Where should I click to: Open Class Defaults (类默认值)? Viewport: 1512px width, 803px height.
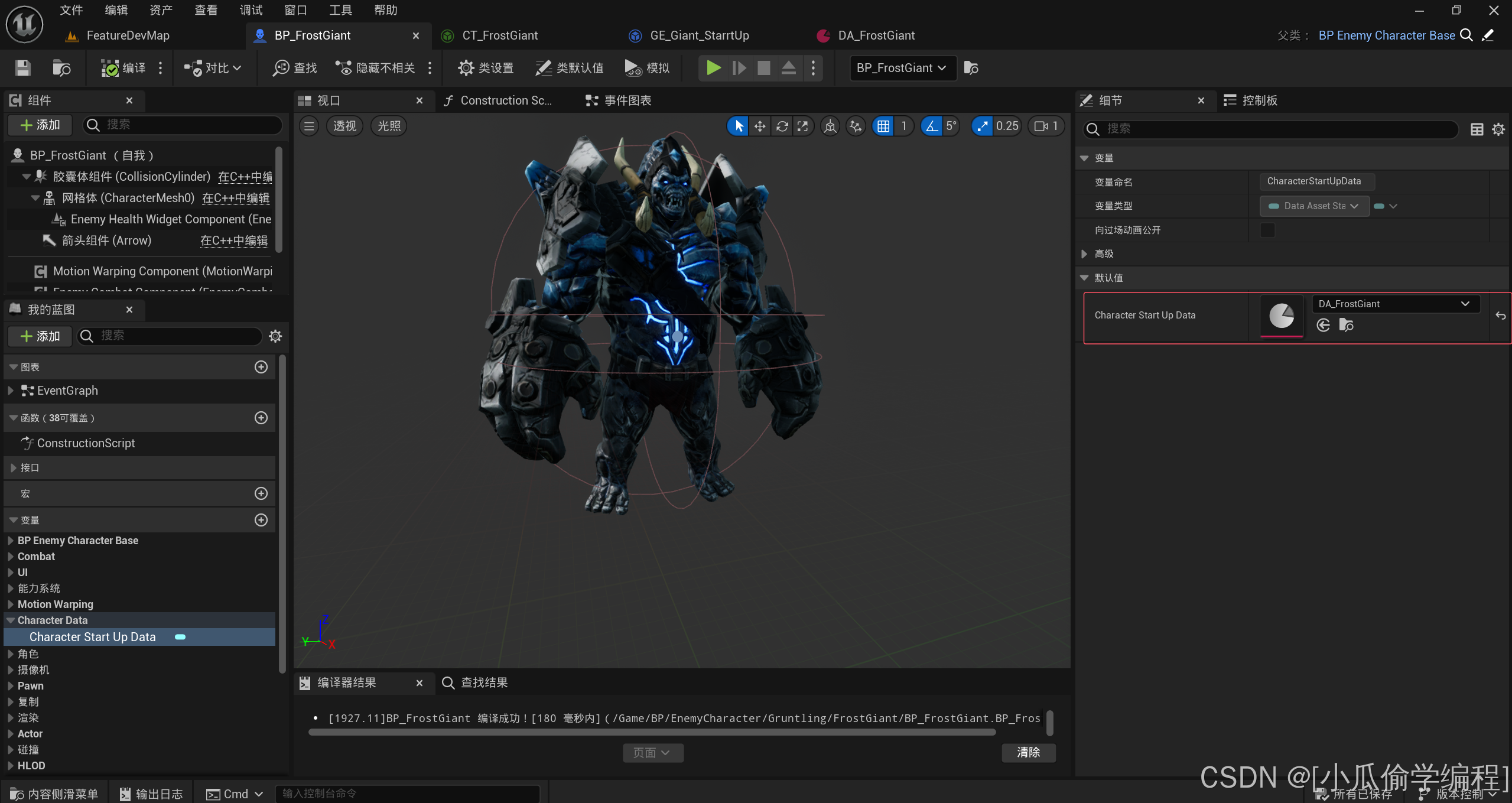(x=570, y=68)
